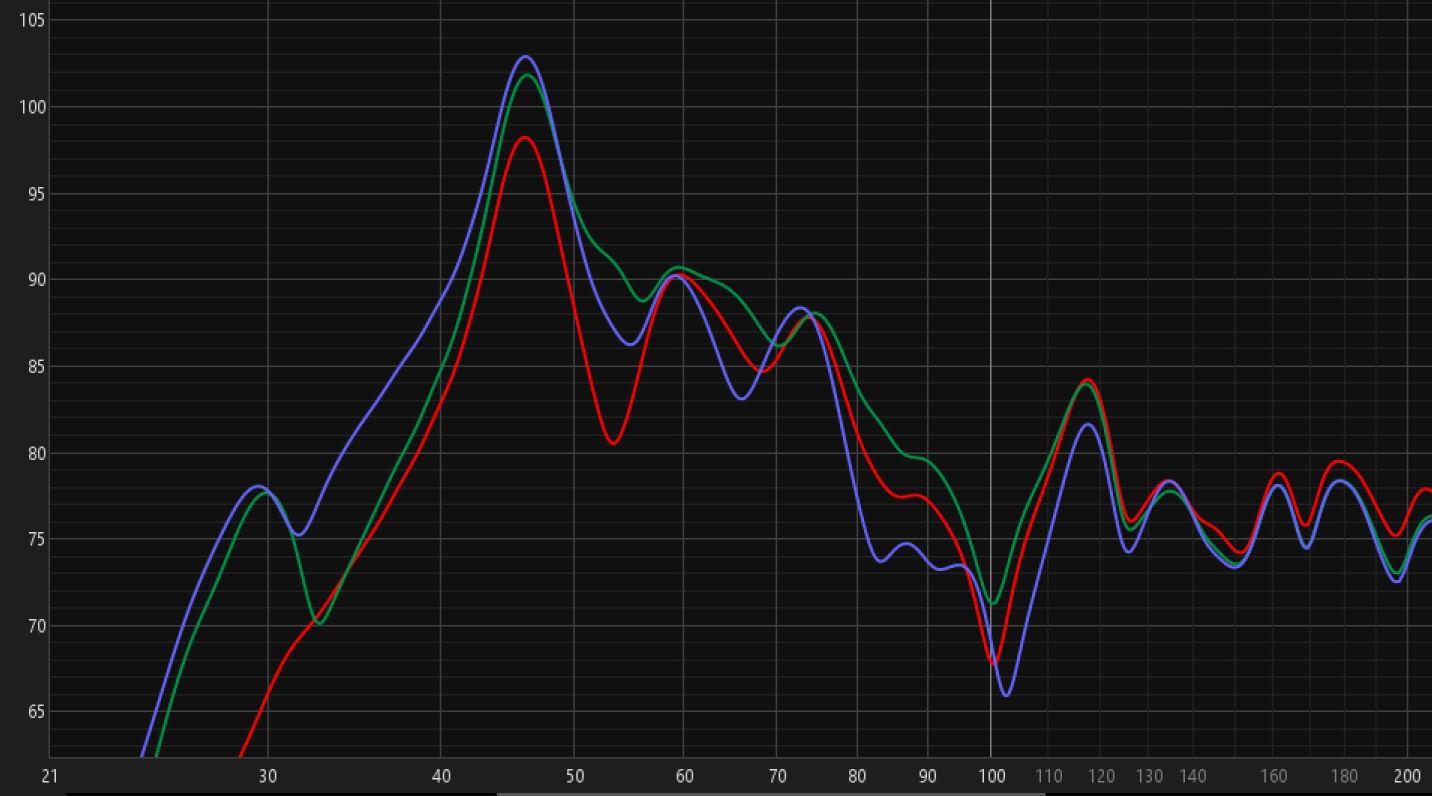The height and width of the screenshot is (796, 1432).
Task: Click the red curve peak near 180 Hz
Action: (1340, 462)
